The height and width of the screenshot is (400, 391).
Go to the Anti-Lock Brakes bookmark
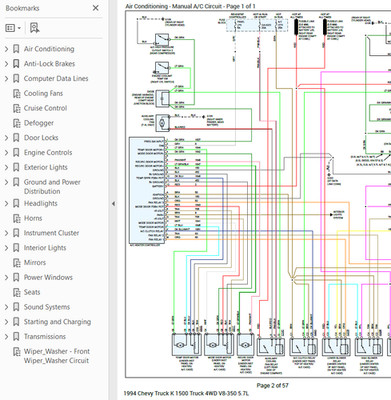pyautogui.click(x=49, y=64)
